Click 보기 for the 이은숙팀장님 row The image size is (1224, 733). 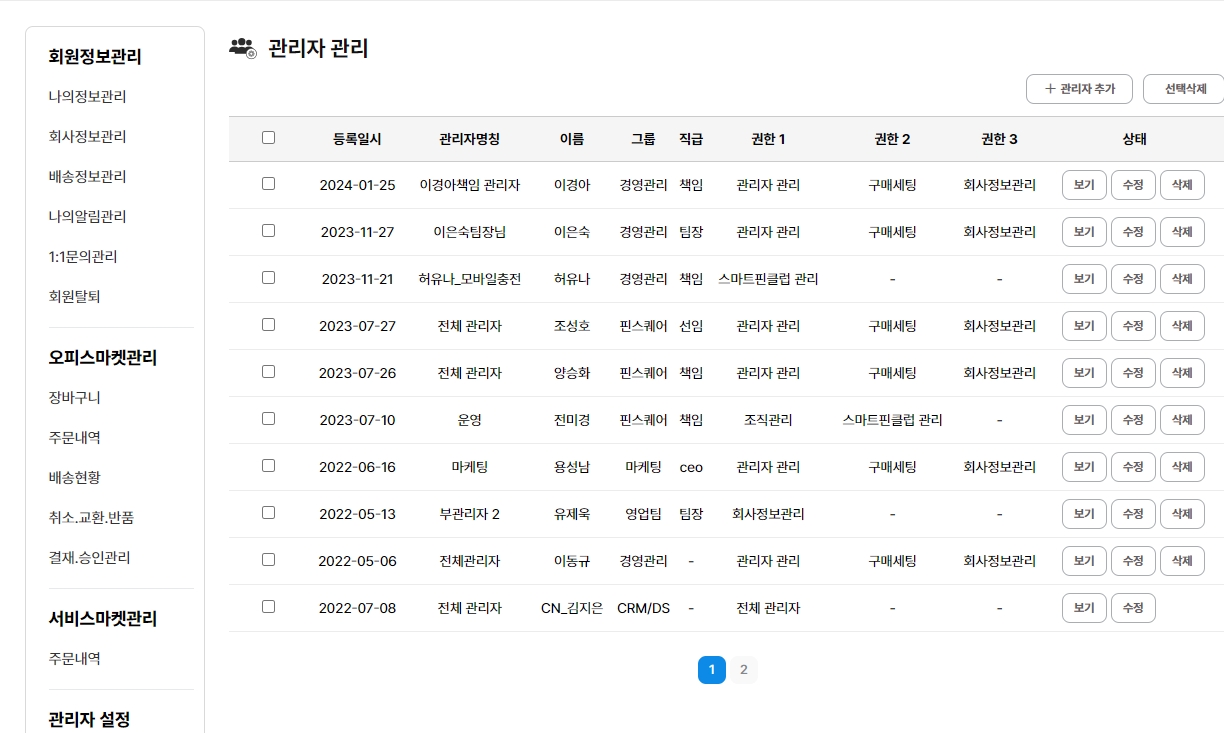[1084, 232]
